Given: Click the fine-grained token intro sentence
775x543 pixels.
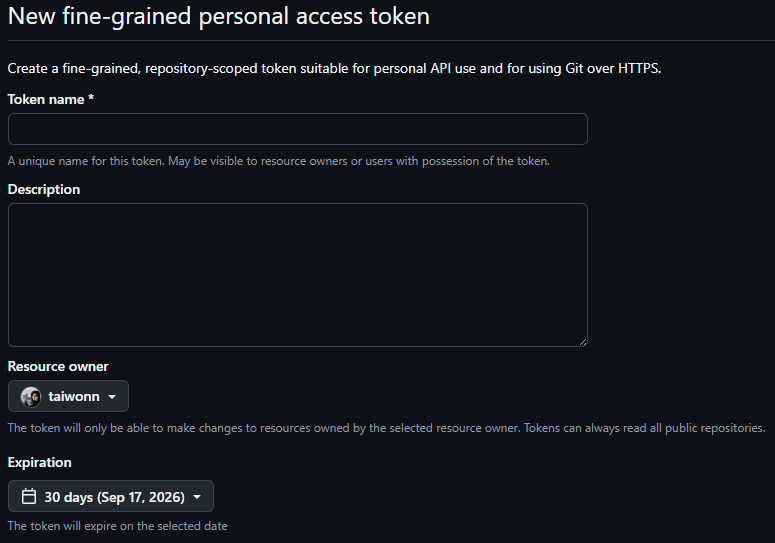Looking at the screenshot, I should click(334, 68).
